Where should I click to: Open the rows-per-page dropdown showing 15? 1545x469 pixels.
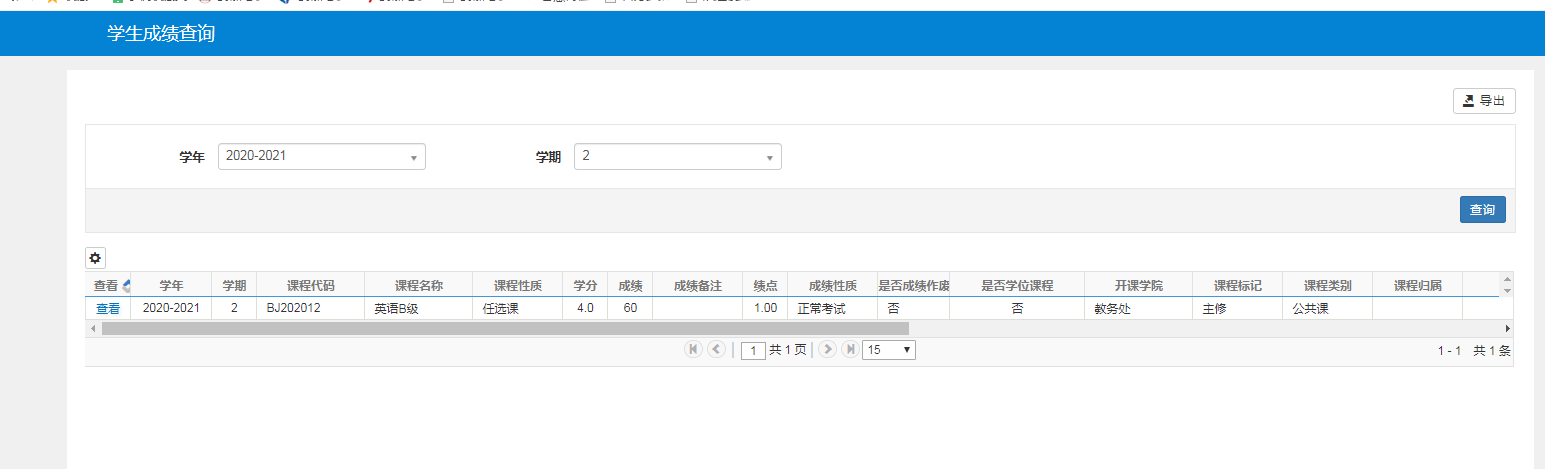point(888,350)
